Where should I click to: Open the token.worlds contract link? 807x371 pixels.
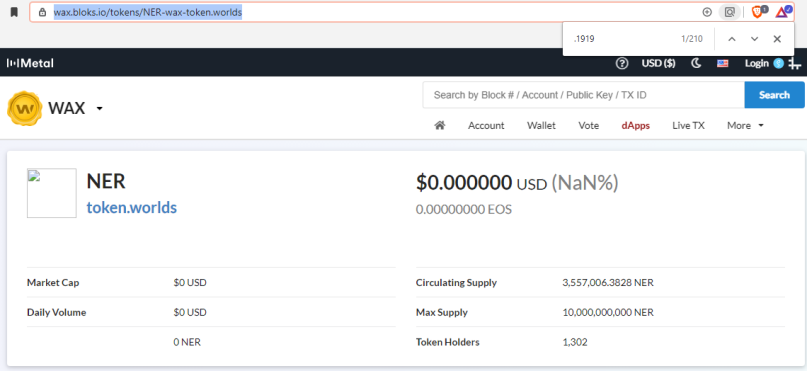pyautogui.click(x=132, y=207)
